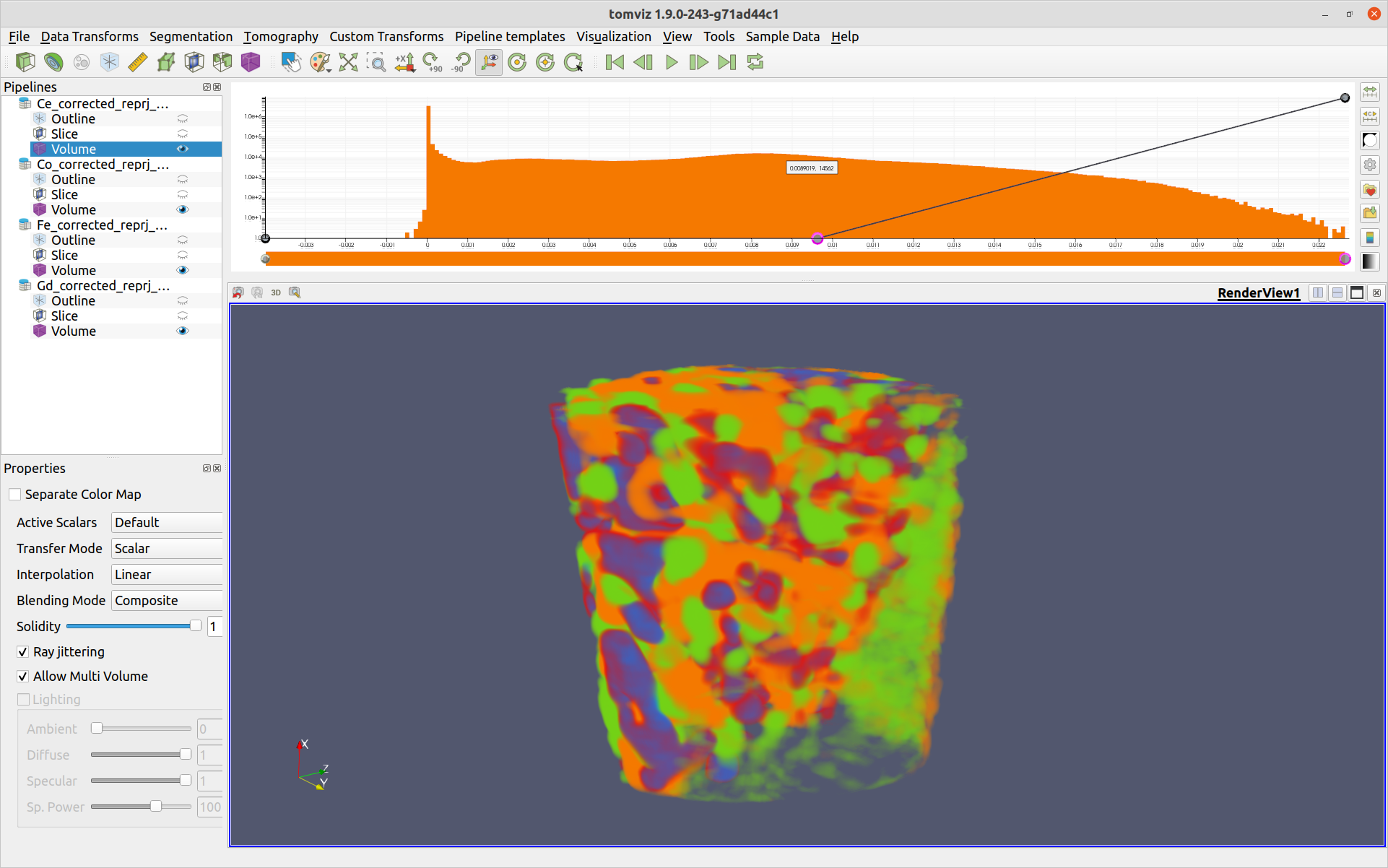The width and height of the screenshot is (1388, 868).
Task: Open the Data Transforms menu
Action: tap(90, 37)
